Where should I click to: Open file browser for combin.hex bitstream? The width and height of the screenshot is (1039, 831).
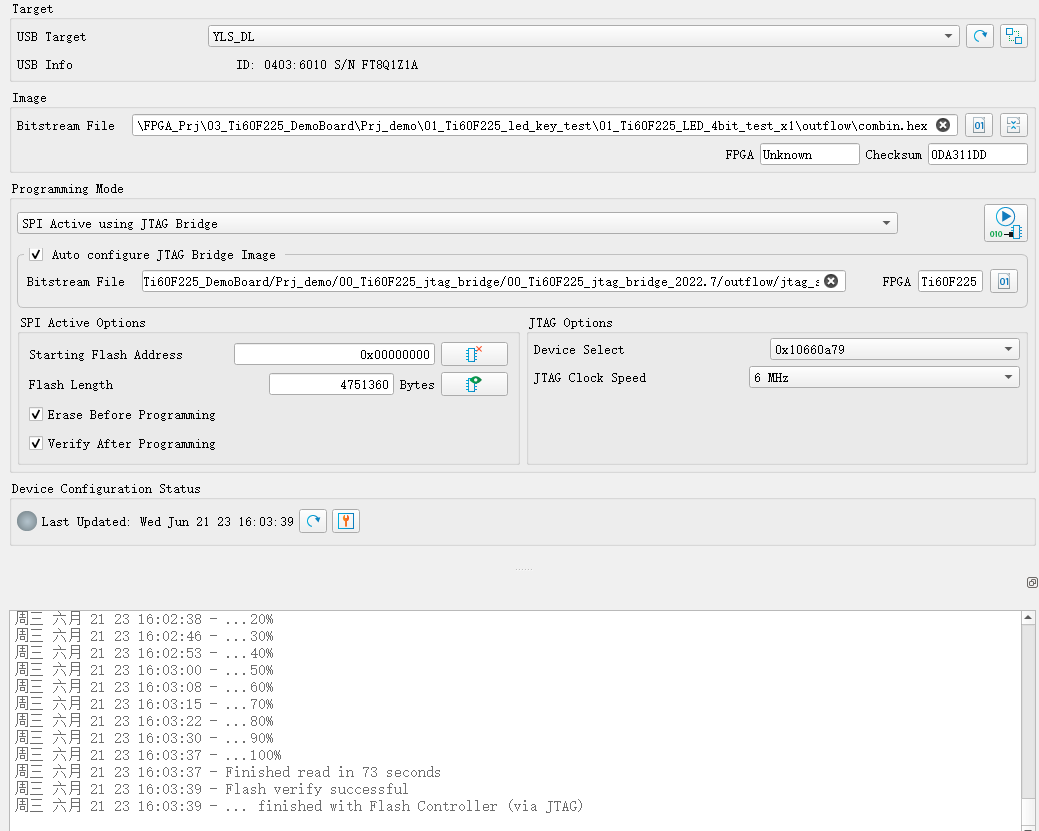[x=980, y=126]
